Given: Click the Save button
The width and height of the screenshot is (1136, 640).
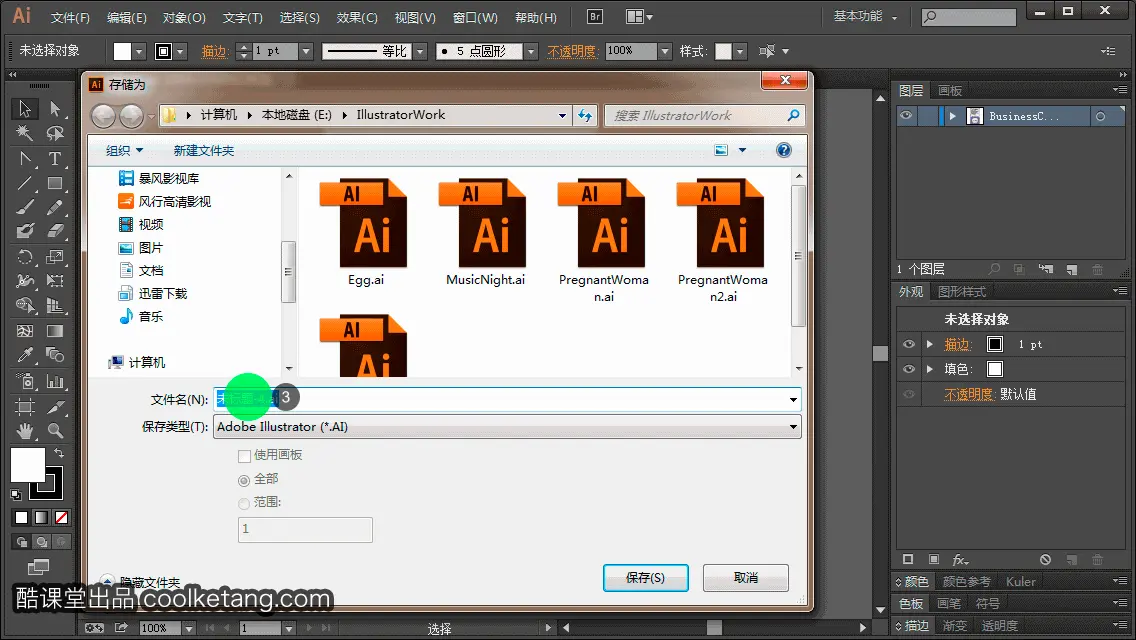Looking at the screenshot, I should click(x=646, y=578).
